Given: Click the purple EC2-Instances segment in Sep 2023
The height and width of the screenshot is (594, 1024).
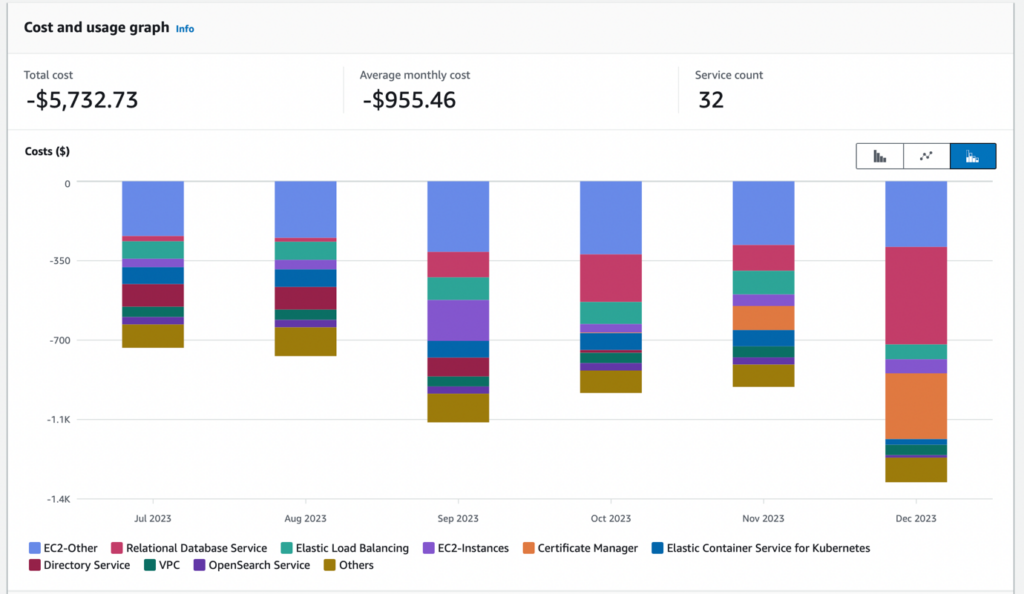Looking at the screenshot, I should click(458, 320).
